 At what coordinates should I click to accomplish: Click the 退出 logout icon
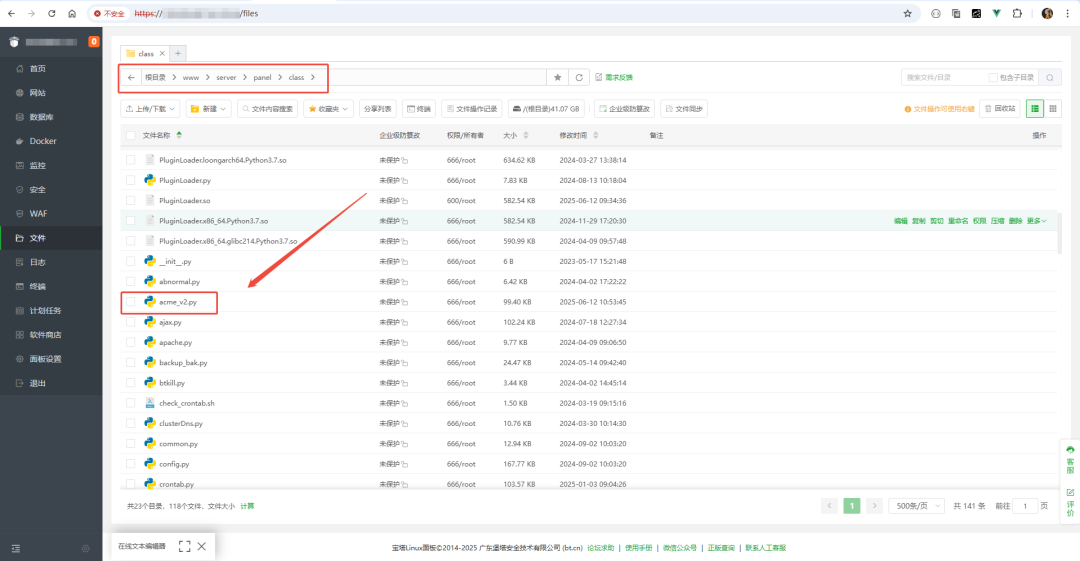point(19,383)
